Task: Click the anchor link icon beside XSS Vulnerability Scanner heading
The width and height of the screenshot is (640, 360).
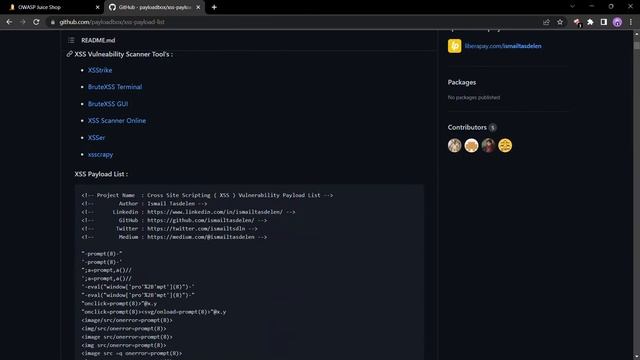Action: [x=69, y=54]
